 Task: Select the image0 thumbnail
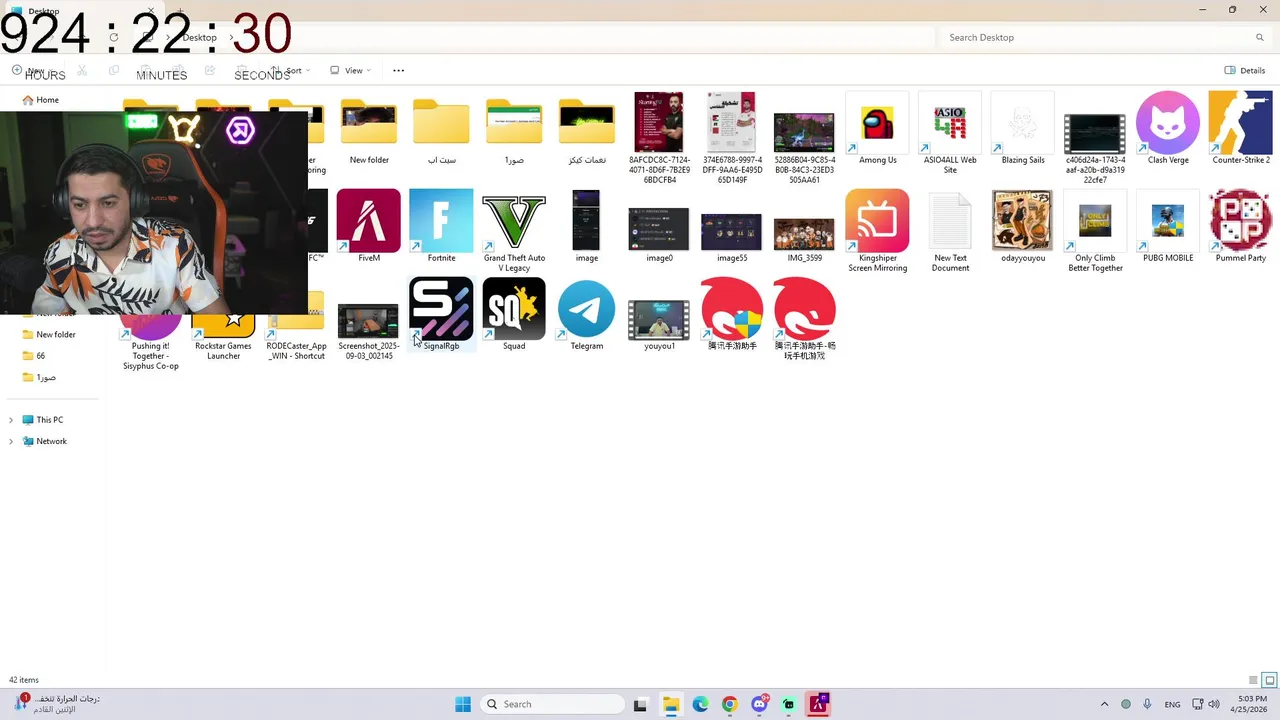(x=659, y=229)
